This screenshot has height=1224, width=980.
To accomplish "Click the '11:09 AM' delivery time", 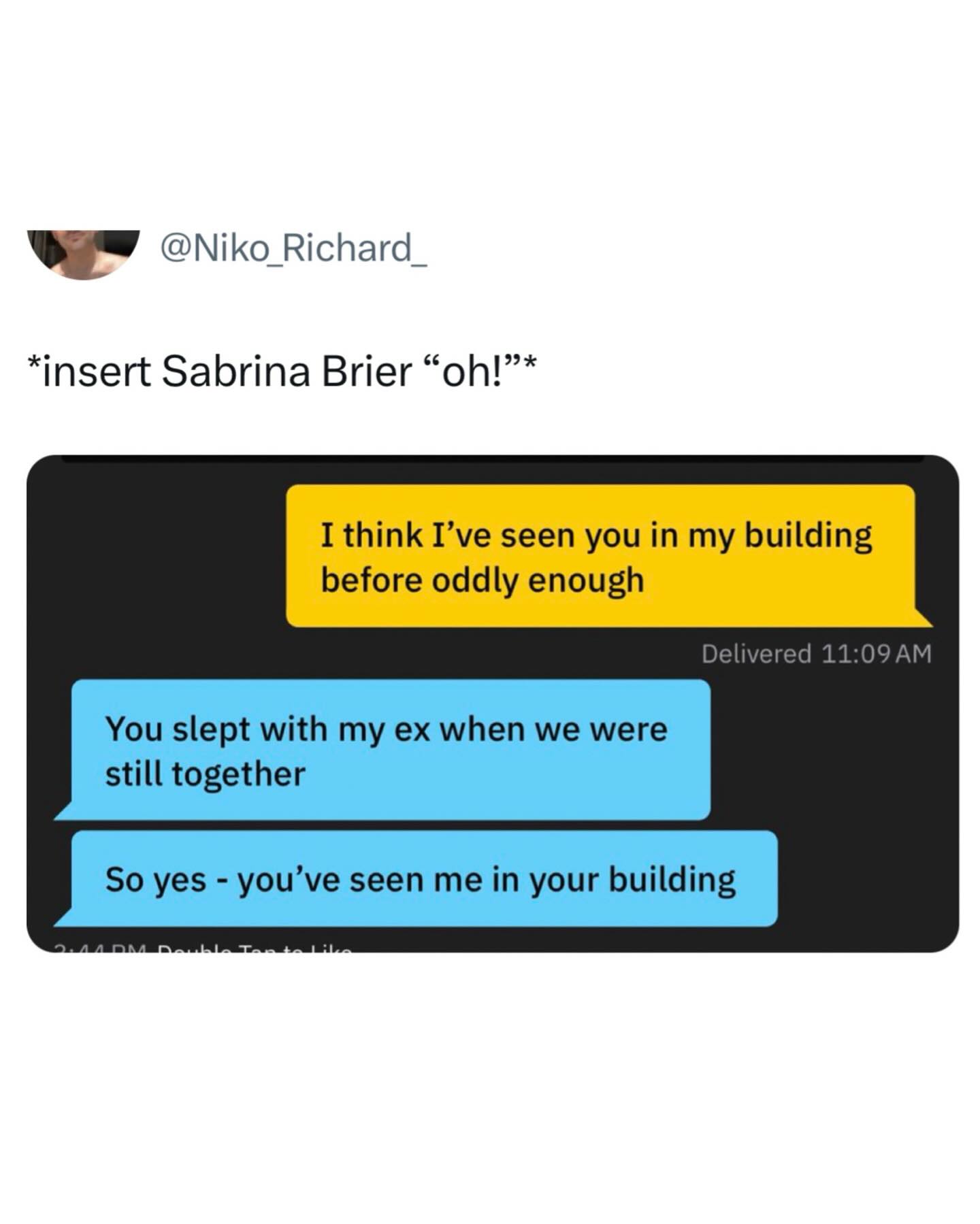I will pos(876,654).
